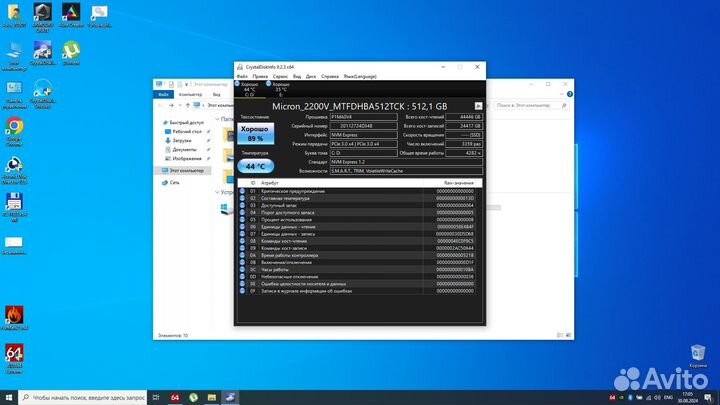Image resolution: width=720 pixels, height=405 pixels.
Task: Click the total host writes value 24417 GB
Action: 464,126
